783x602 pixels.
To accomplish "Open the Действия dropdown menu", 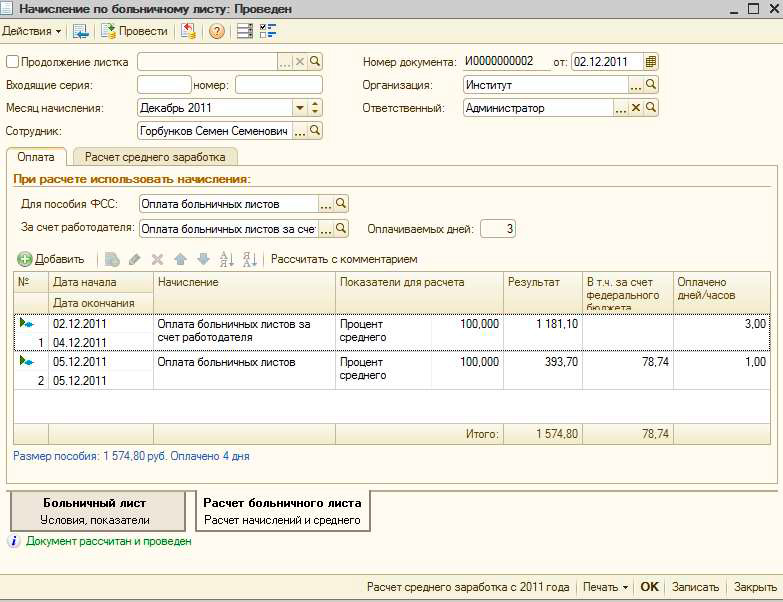I will click(x=31, y=31).
